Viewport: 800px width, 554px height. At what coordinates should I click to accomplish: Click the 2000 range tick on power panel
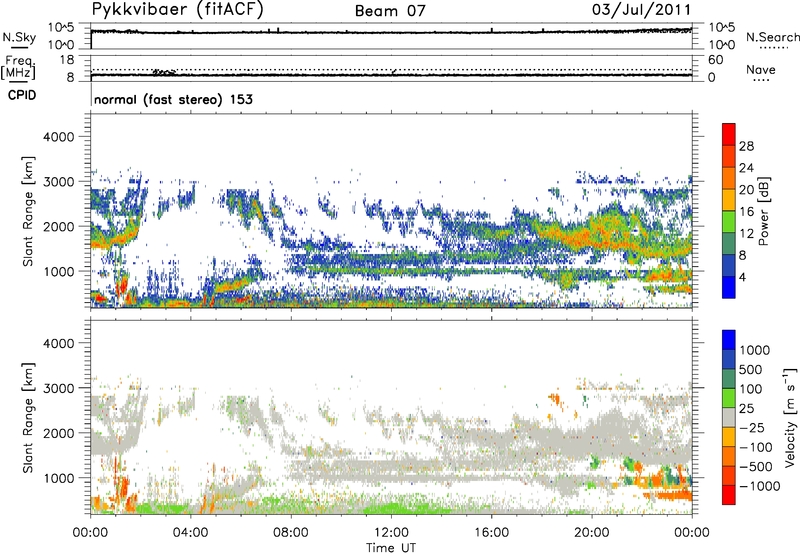point(58,226)
